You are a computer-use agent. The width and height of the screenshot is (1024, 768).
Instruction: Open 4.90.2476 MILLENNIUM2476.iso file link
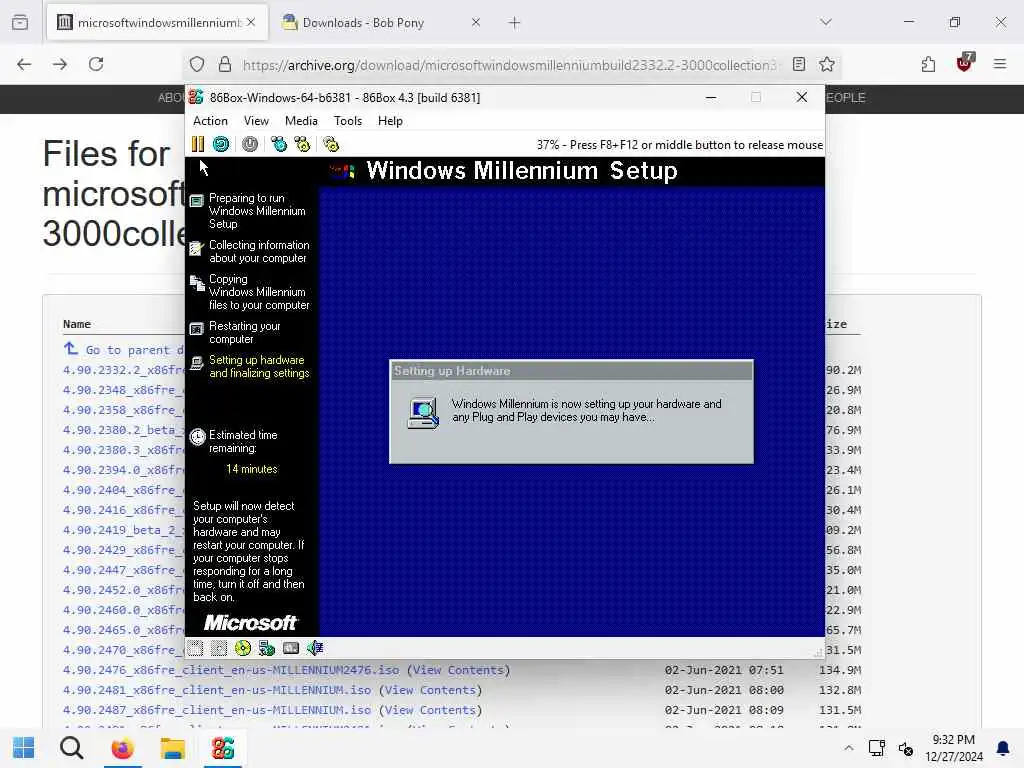coord(231,670)
